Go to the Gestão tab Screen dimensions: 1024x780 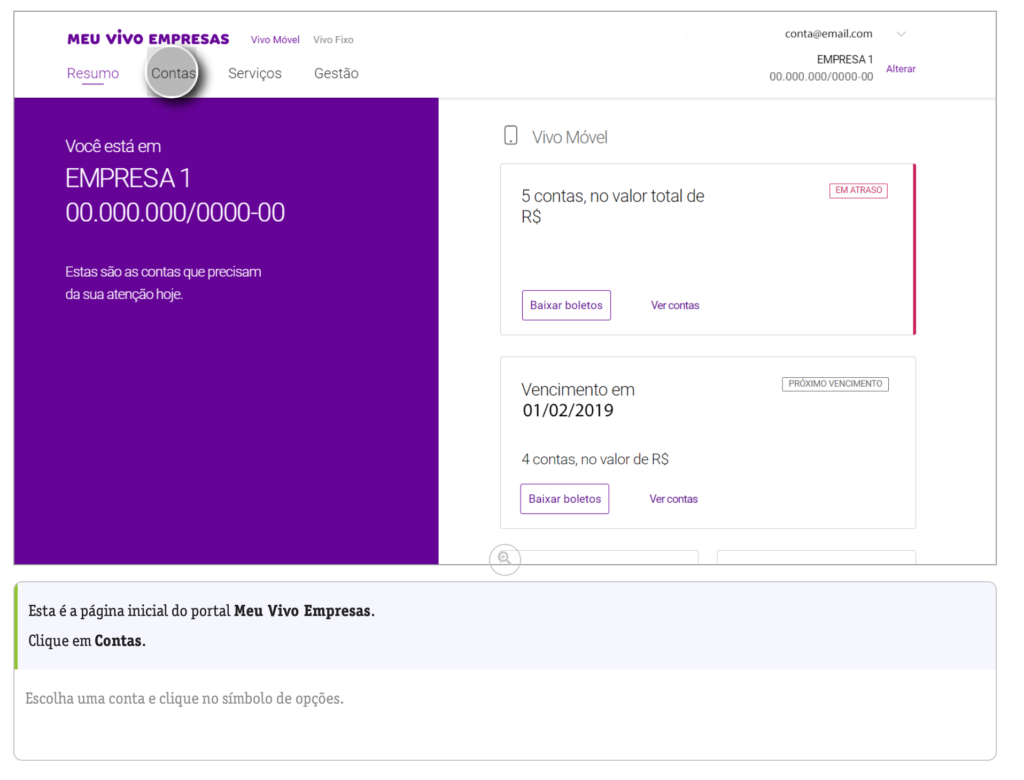click(336, 73)
